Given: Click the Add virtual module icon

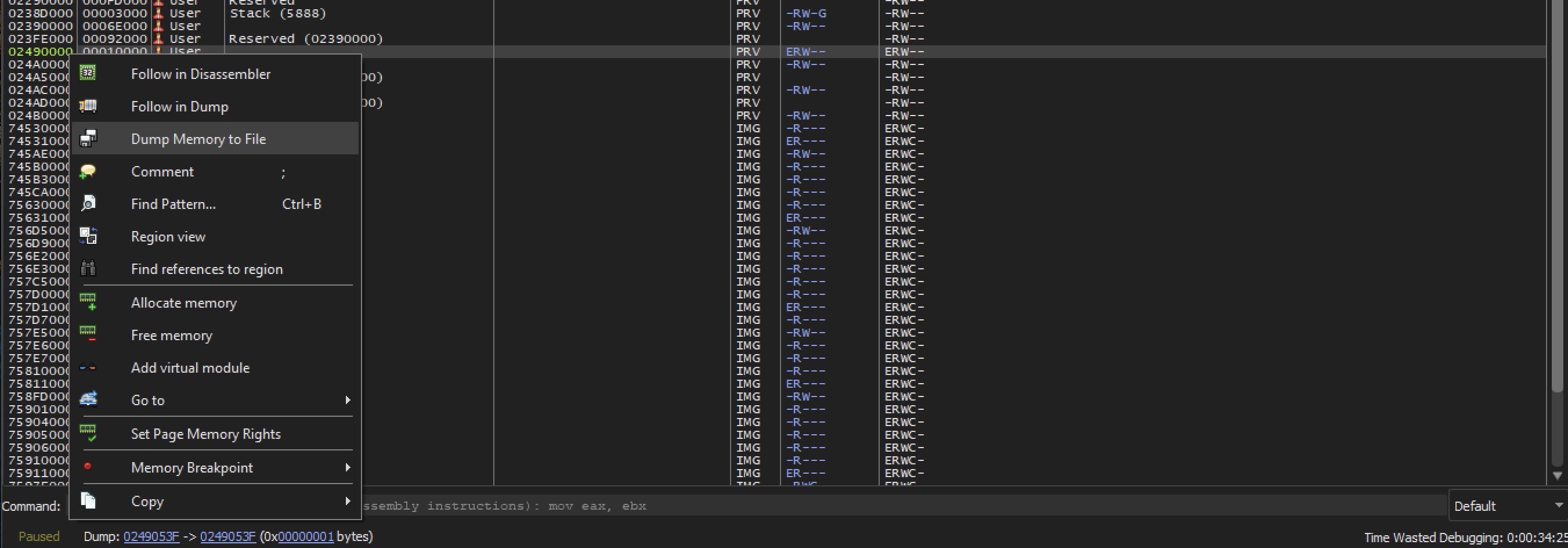Looking at the screenshot, I should tap(88, 367).
